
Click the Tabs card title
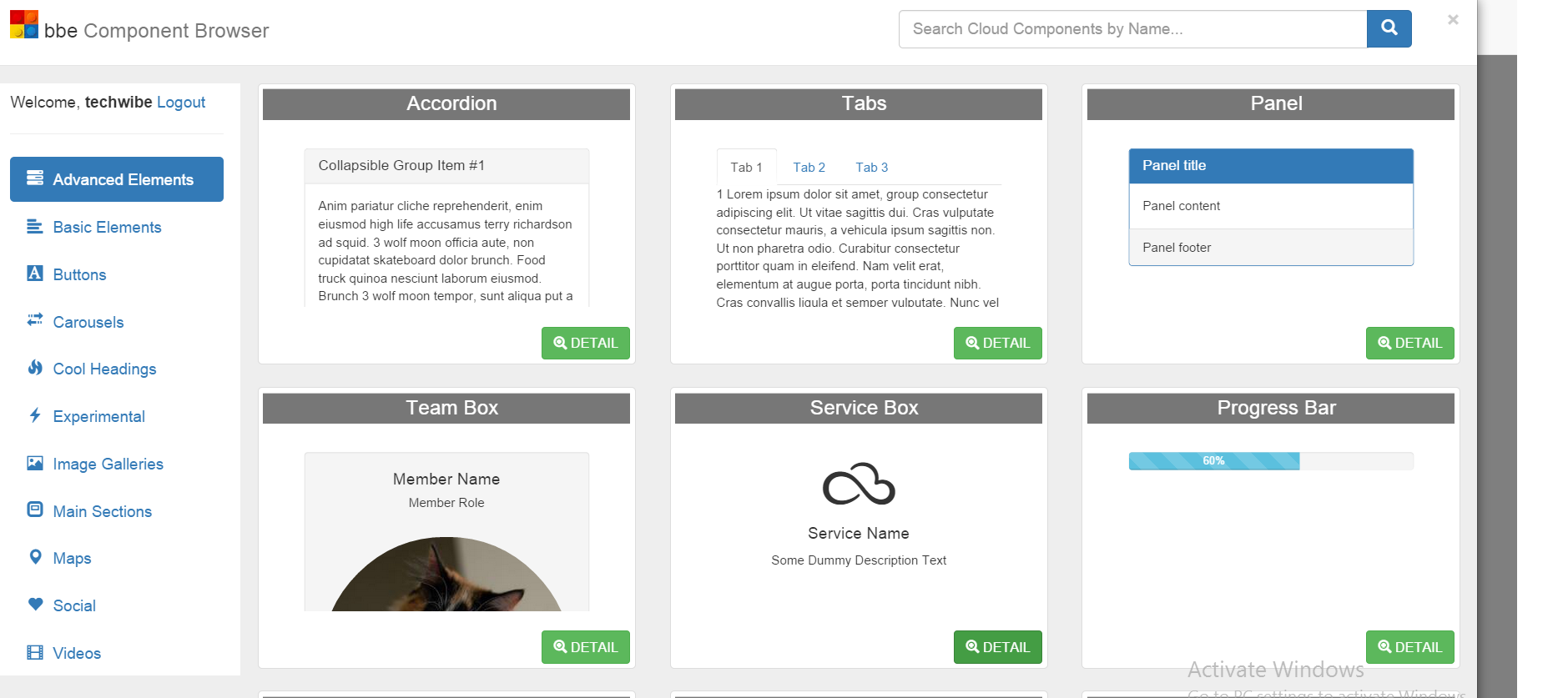pos(864,103)
